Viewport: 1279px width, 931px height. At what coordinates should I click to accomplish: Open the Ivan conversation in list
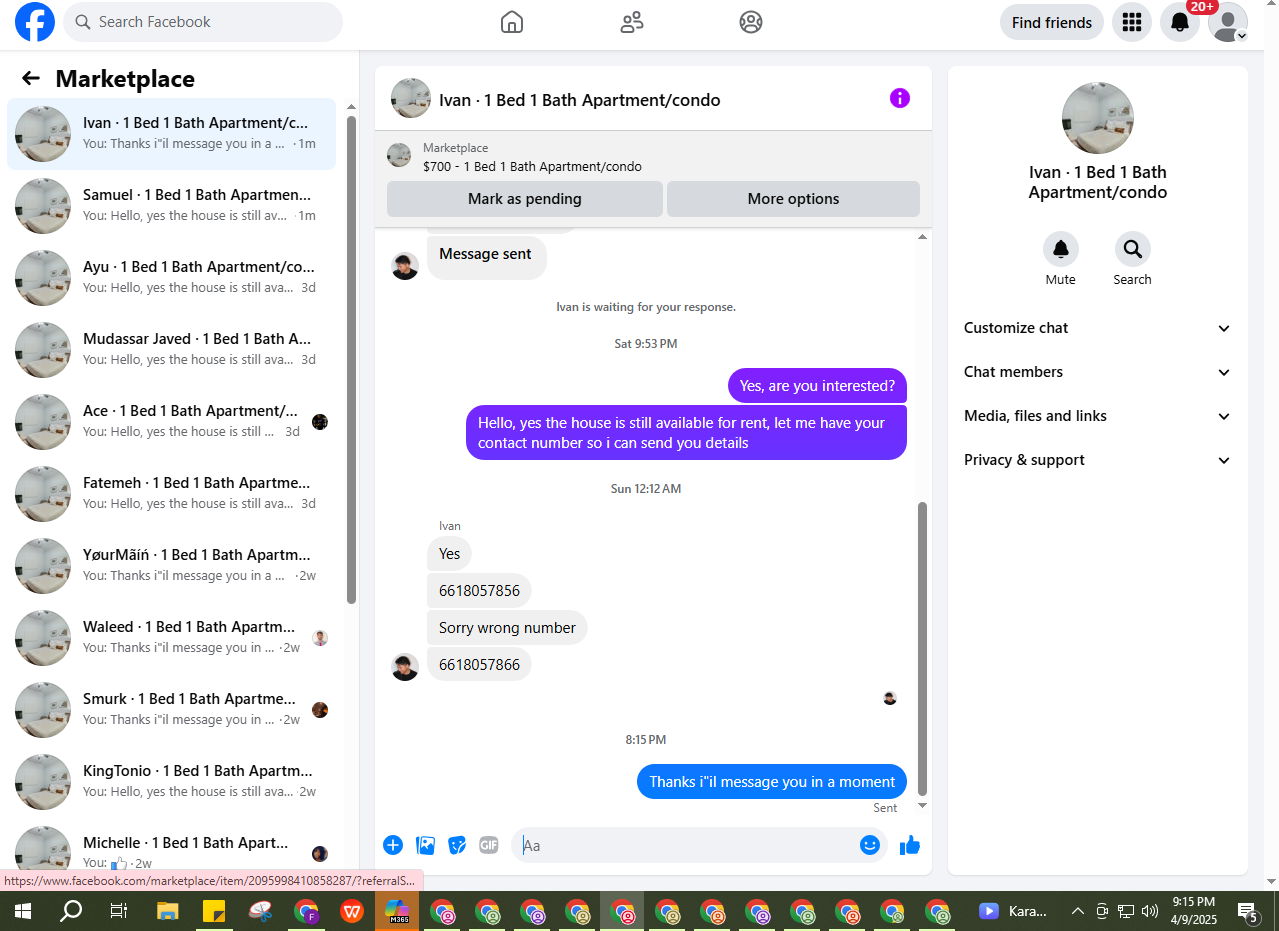click(x=171, y=134)
